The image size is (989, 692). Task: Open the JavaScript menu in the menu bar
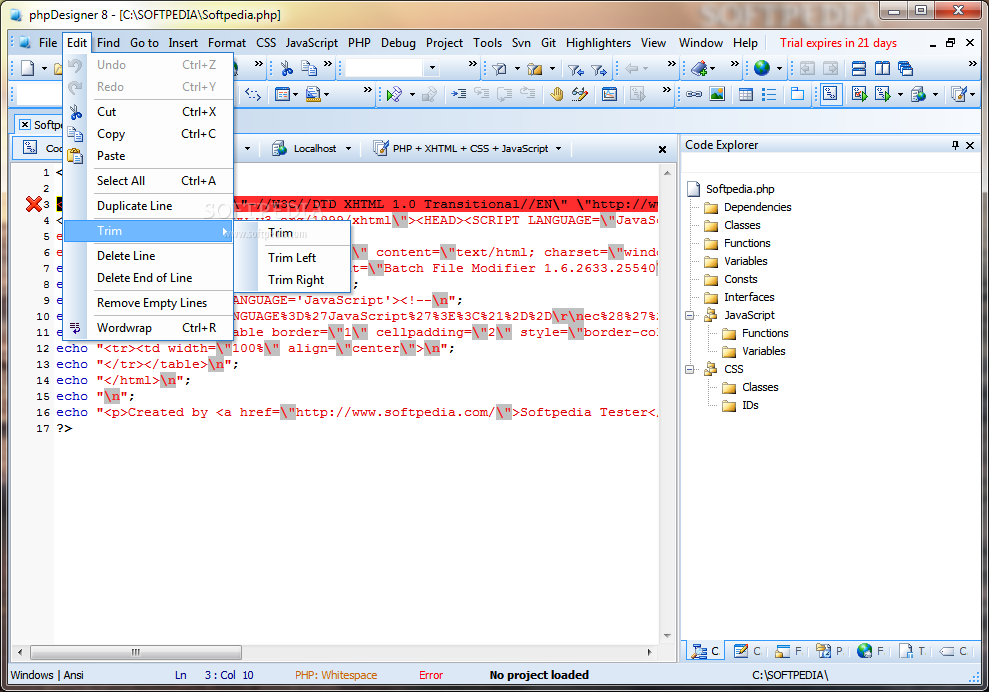click(x=312, y=43)
